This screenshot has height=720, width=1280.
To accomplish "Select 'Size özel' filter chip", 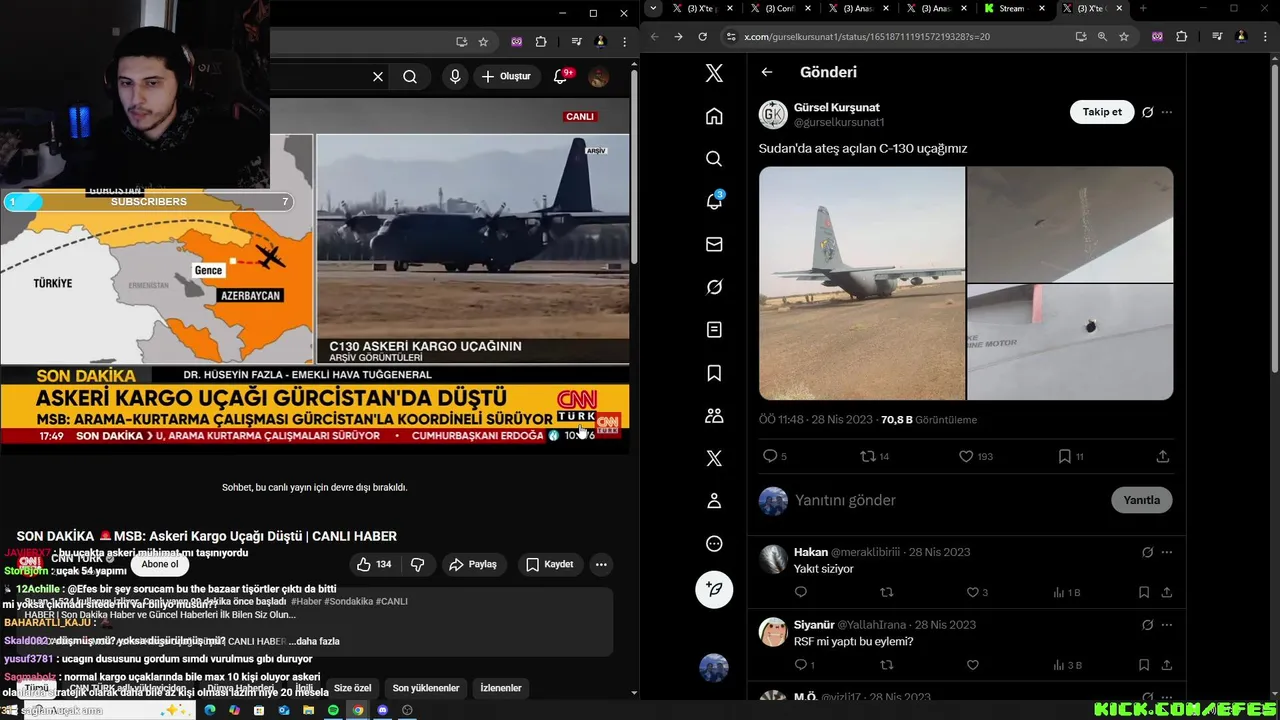I will (352, 688).
